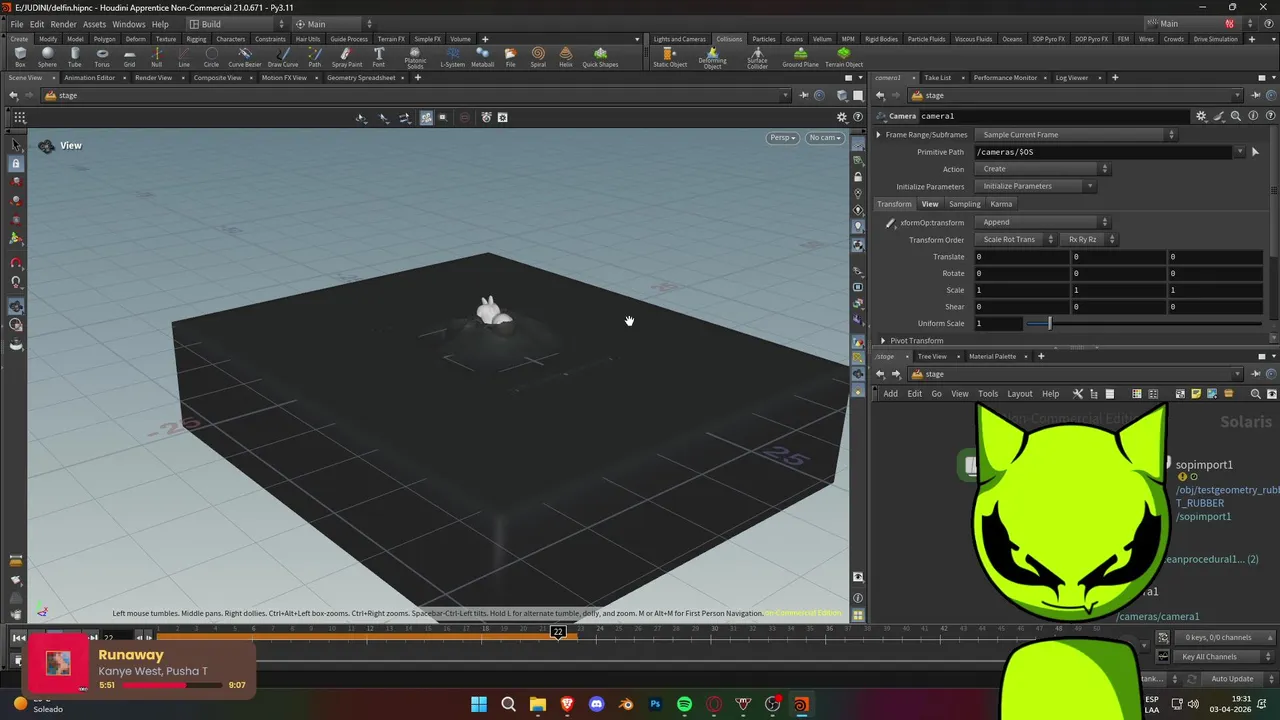Image resolution: width=1280 pixels, height=720 pixels.
Task: Open Photoshop from the taskbar
Action: click(x=655, y=704)
